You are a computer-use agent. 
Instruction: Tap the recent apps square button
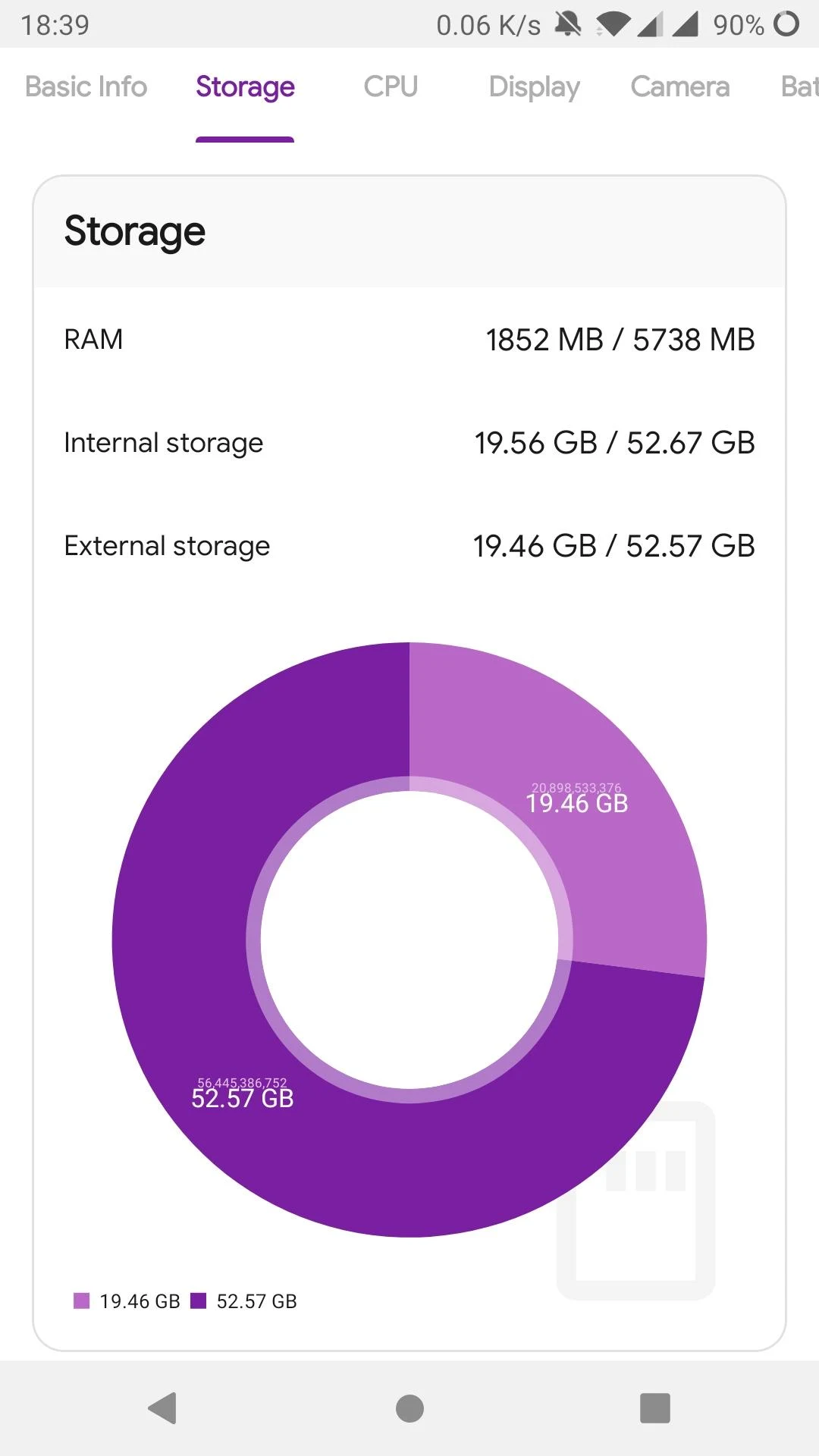(655, 1408)
